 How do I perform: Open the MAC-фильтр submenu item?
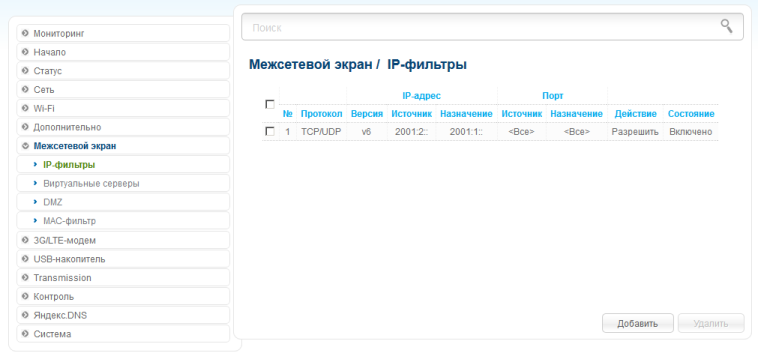pyautogui.click(x=123, y=221)
